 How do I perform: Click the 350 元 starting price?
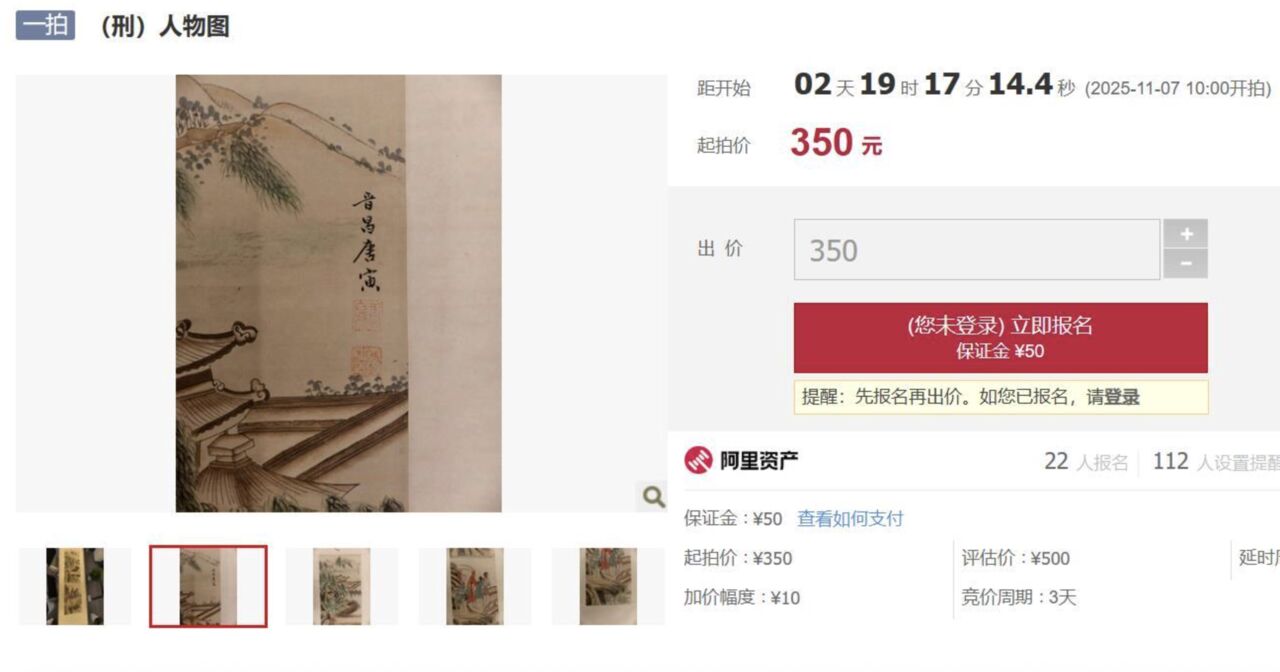pos(836,144)
